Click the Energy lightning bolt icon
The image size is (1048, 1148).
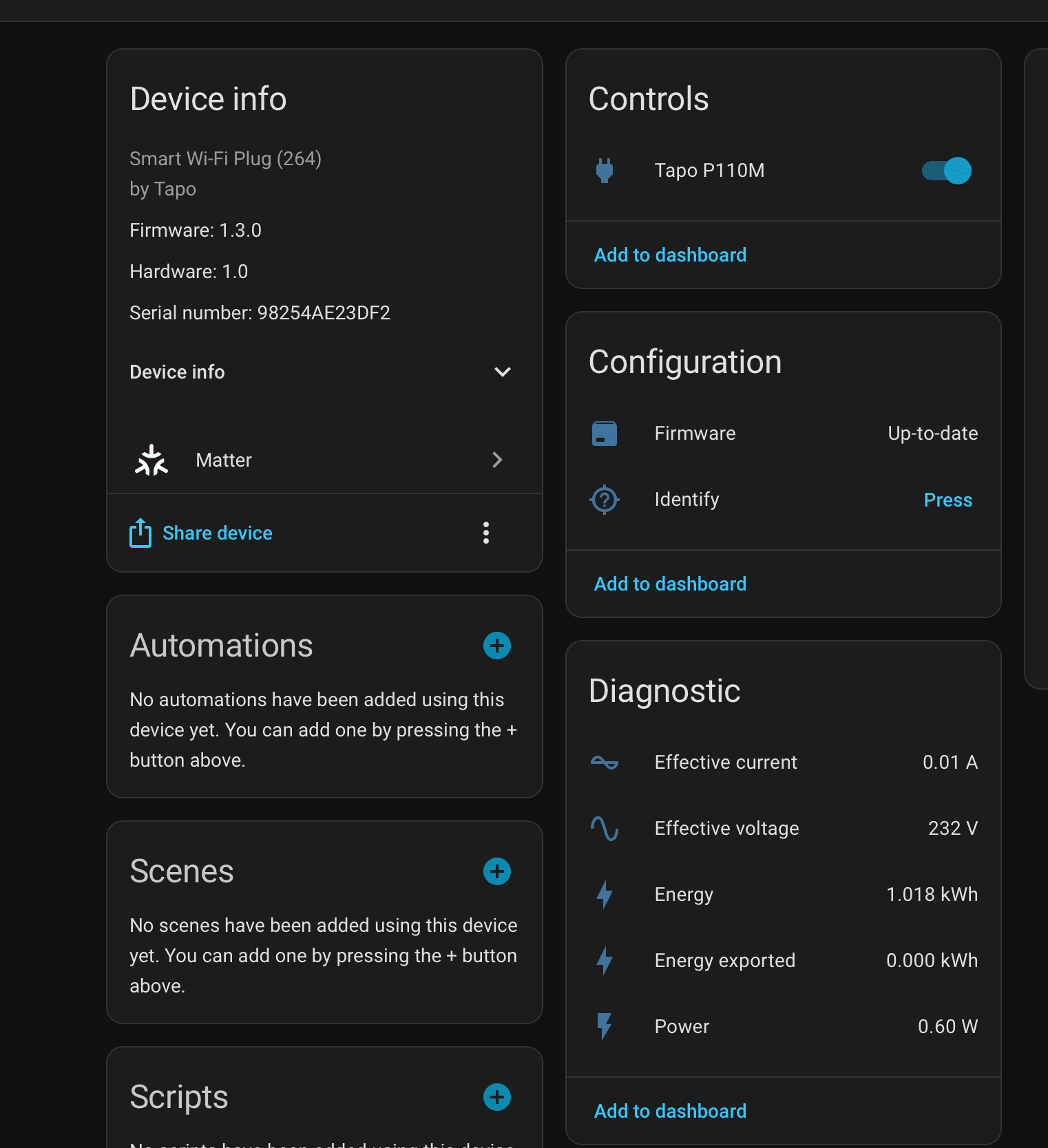(605, 895)
